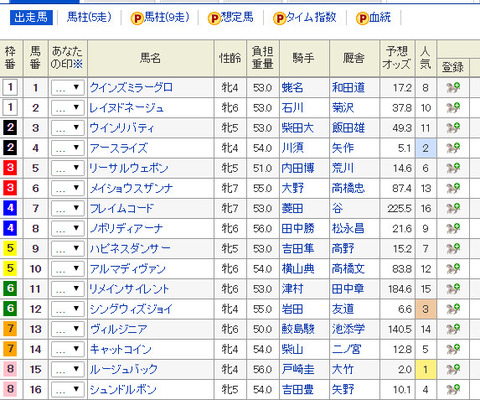Screen dimensions: 480x400
Task: Click weight 51.0 in リーサルウェポン row
Action: (263, 168)
